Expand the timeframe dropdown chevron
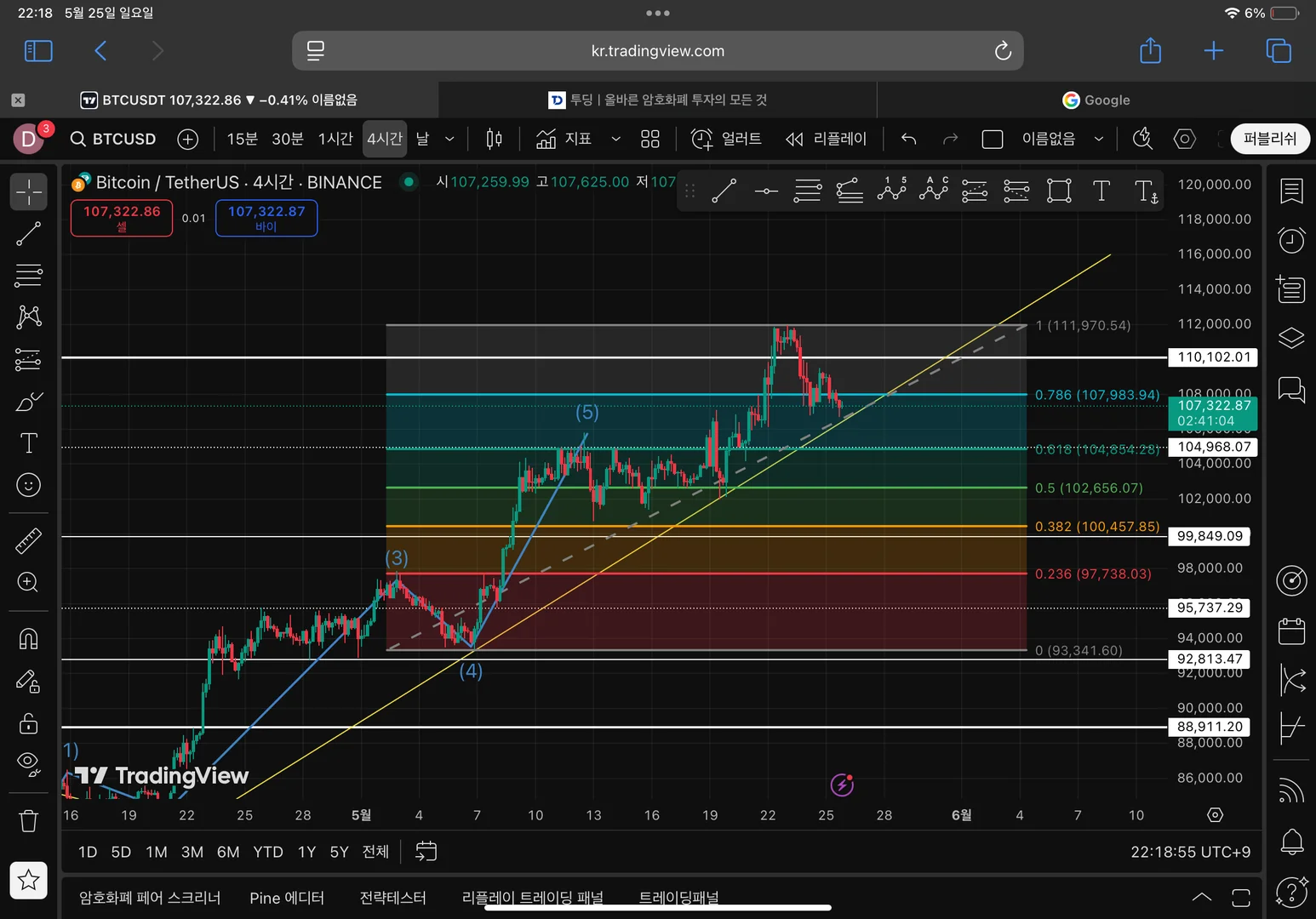1316x919 pixels. coord(449,139)
